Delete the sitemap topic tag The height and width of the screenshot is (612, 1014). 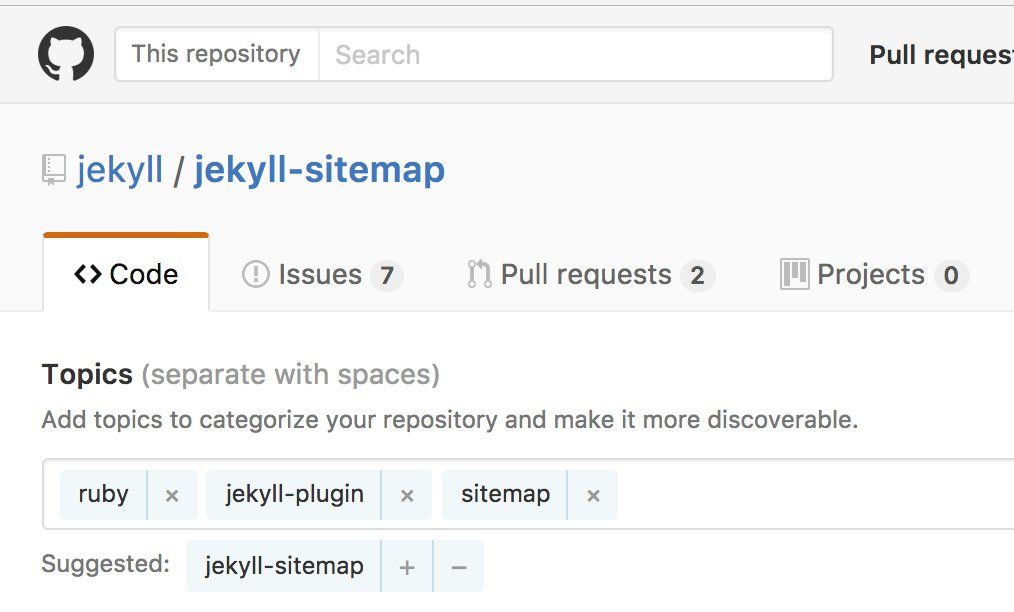(x=593, y=495)
